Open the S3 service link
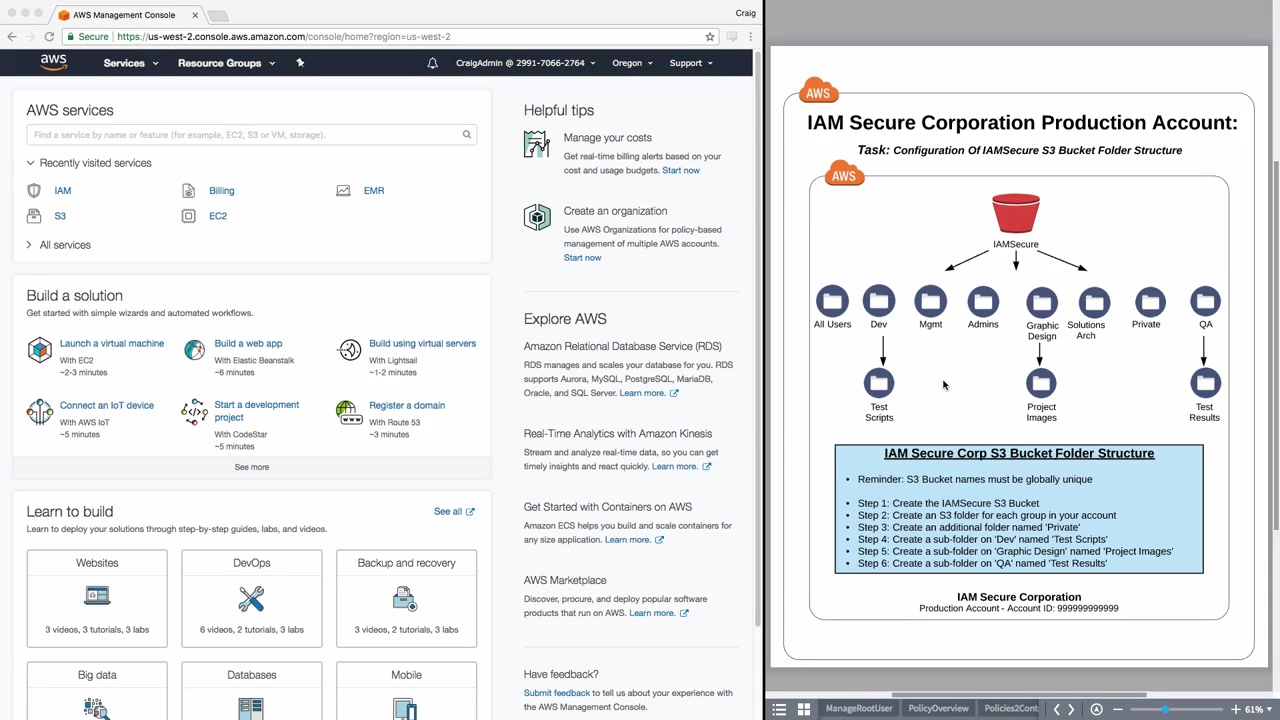 coord(60,216)
